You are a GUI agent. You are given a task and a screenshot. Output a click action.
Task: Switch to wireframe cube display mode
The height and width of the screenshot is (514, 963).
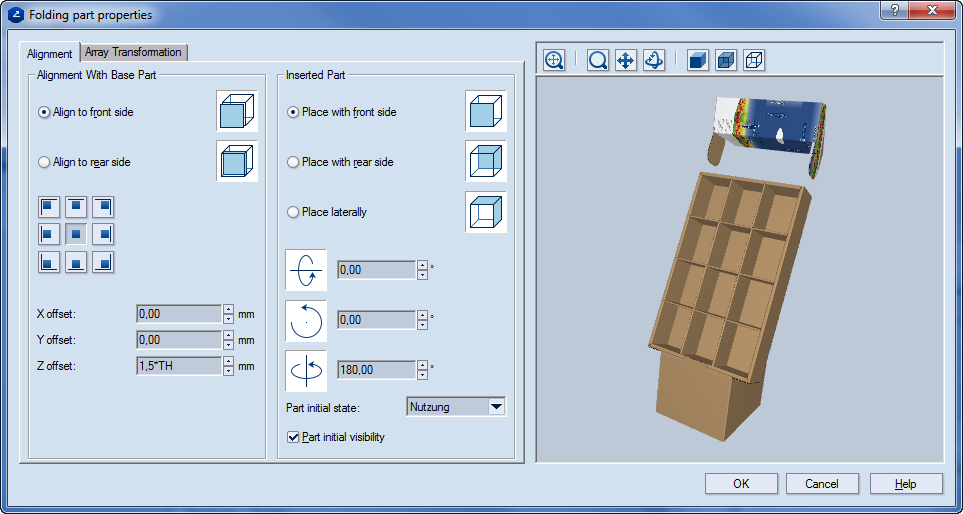754,60
